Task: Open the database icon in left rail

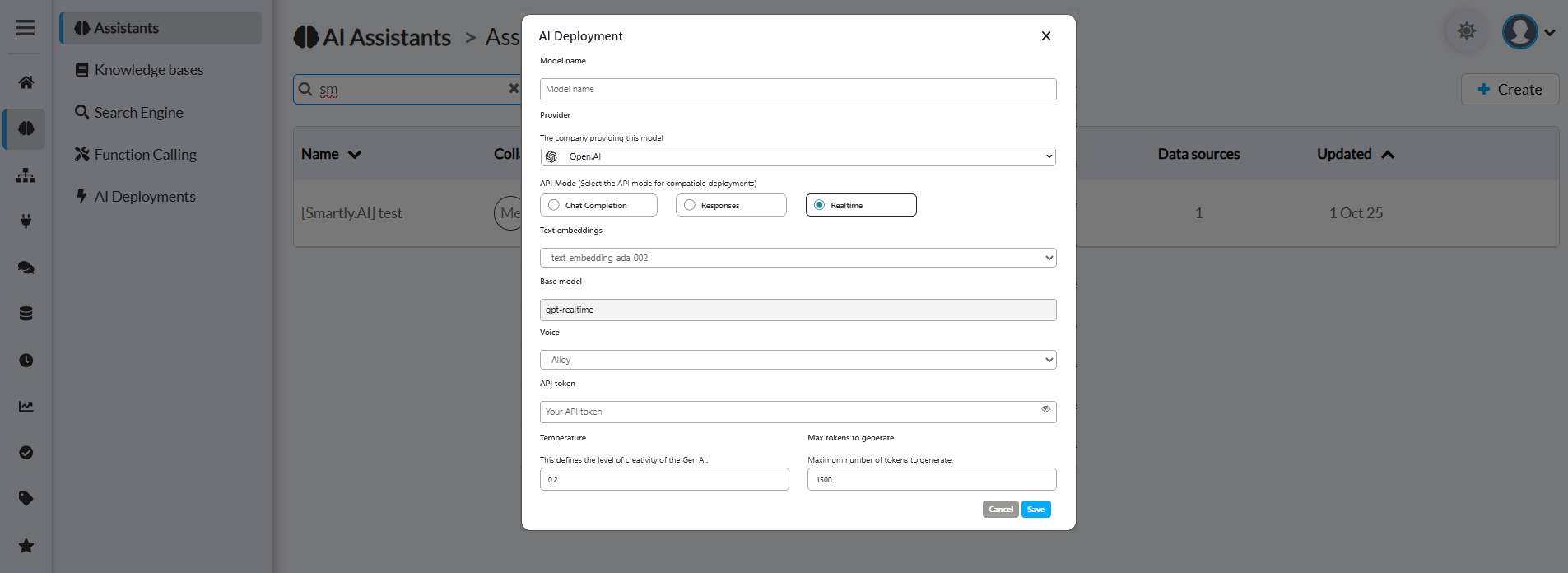Action: pos(26,314)
